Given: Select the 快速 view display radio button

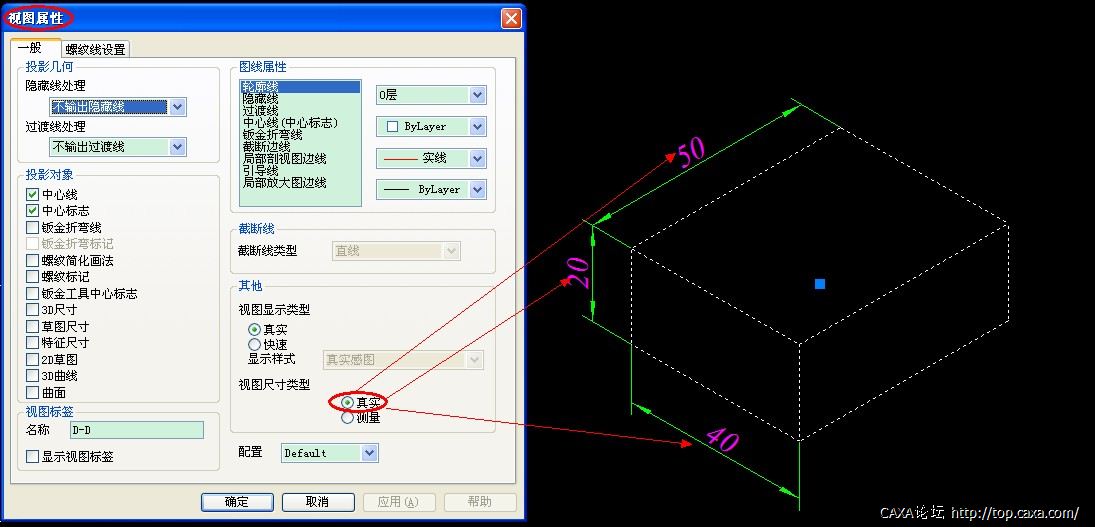Looking at the screenshot, I should 254,344.
